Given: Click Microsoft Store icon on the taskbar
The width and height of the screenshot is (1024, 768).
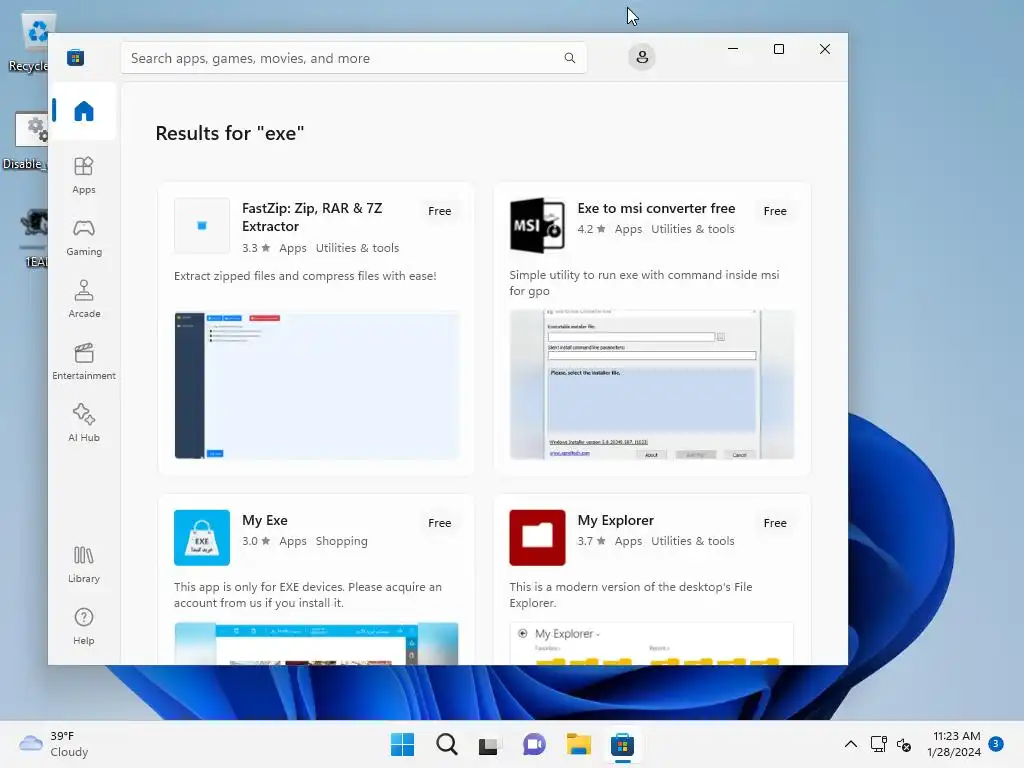Looking at the screenshot, I should coord(622,744).
